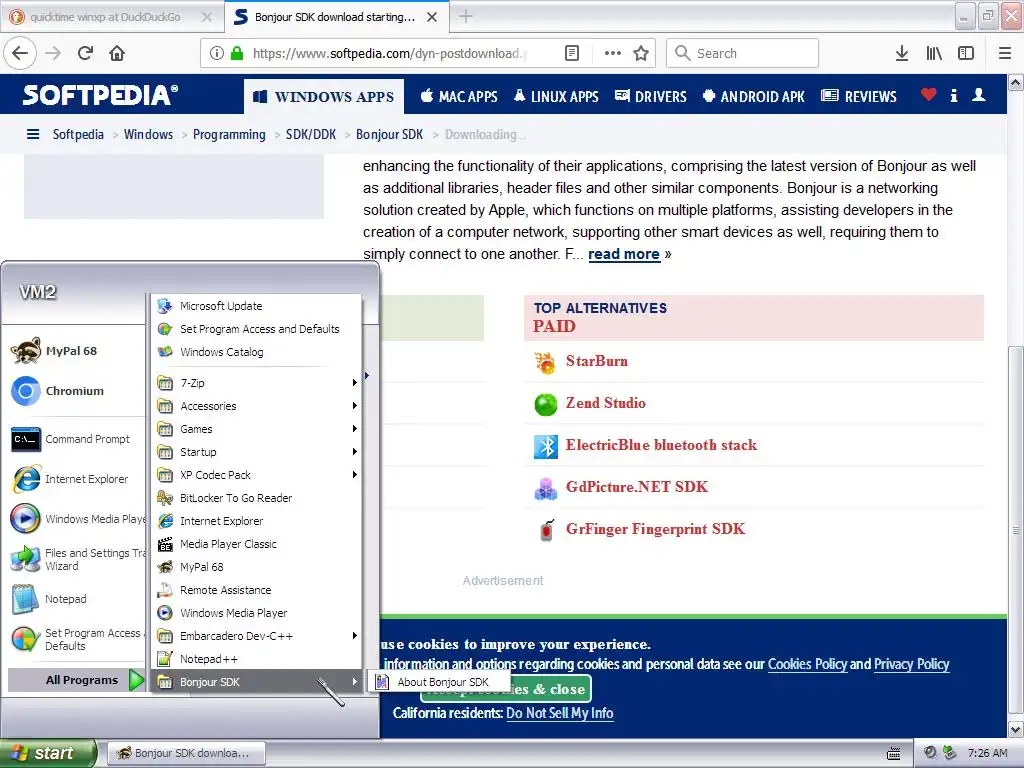The width and height of the screenshot is (1024, 768).
Task: Open the Zend Studio link
Action: [x=605, y=403]
